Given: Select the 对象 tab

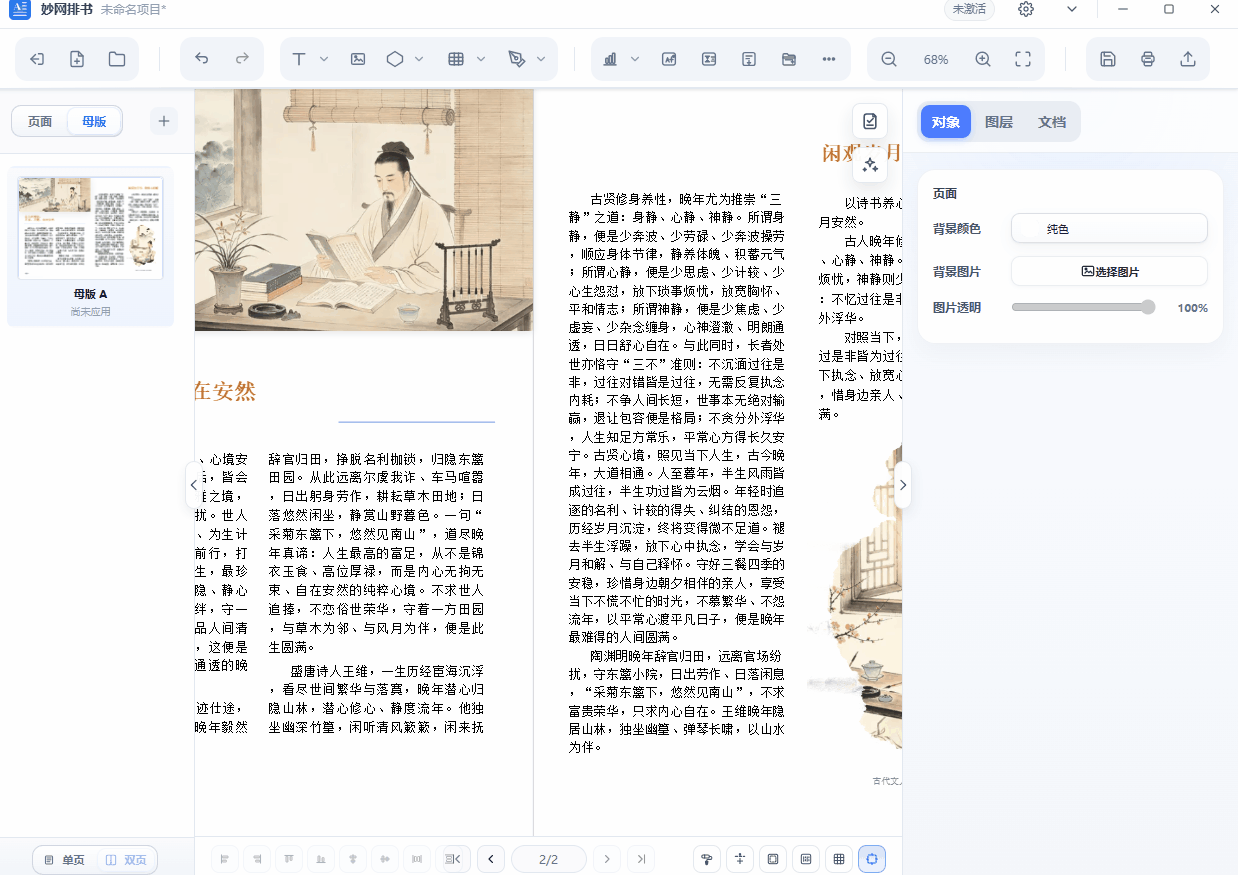Looking at the screenshot, I should (x=945, y=122).
